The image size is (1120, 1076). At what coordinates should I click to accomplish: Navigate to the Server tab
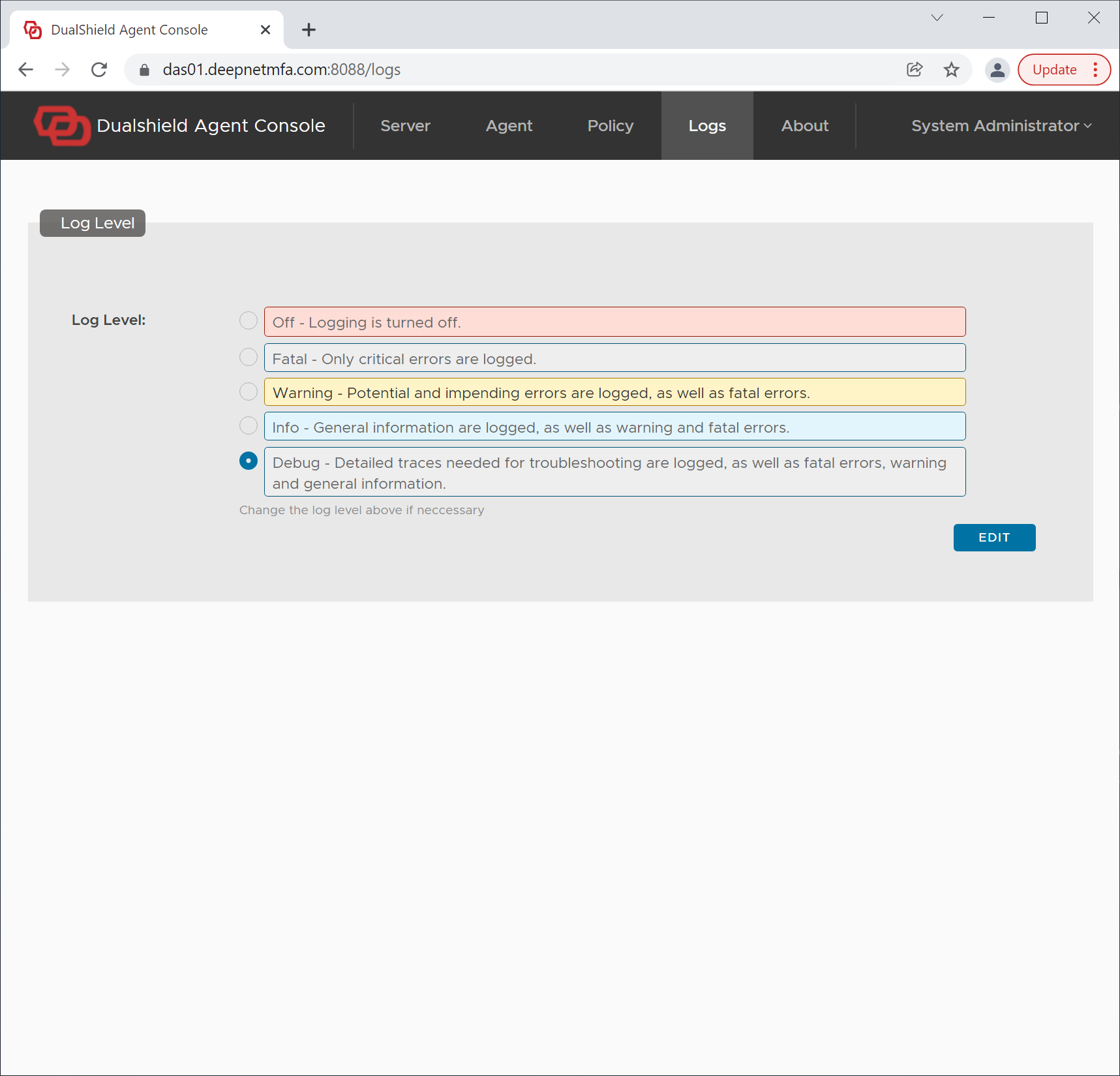(x=405, y=126)
